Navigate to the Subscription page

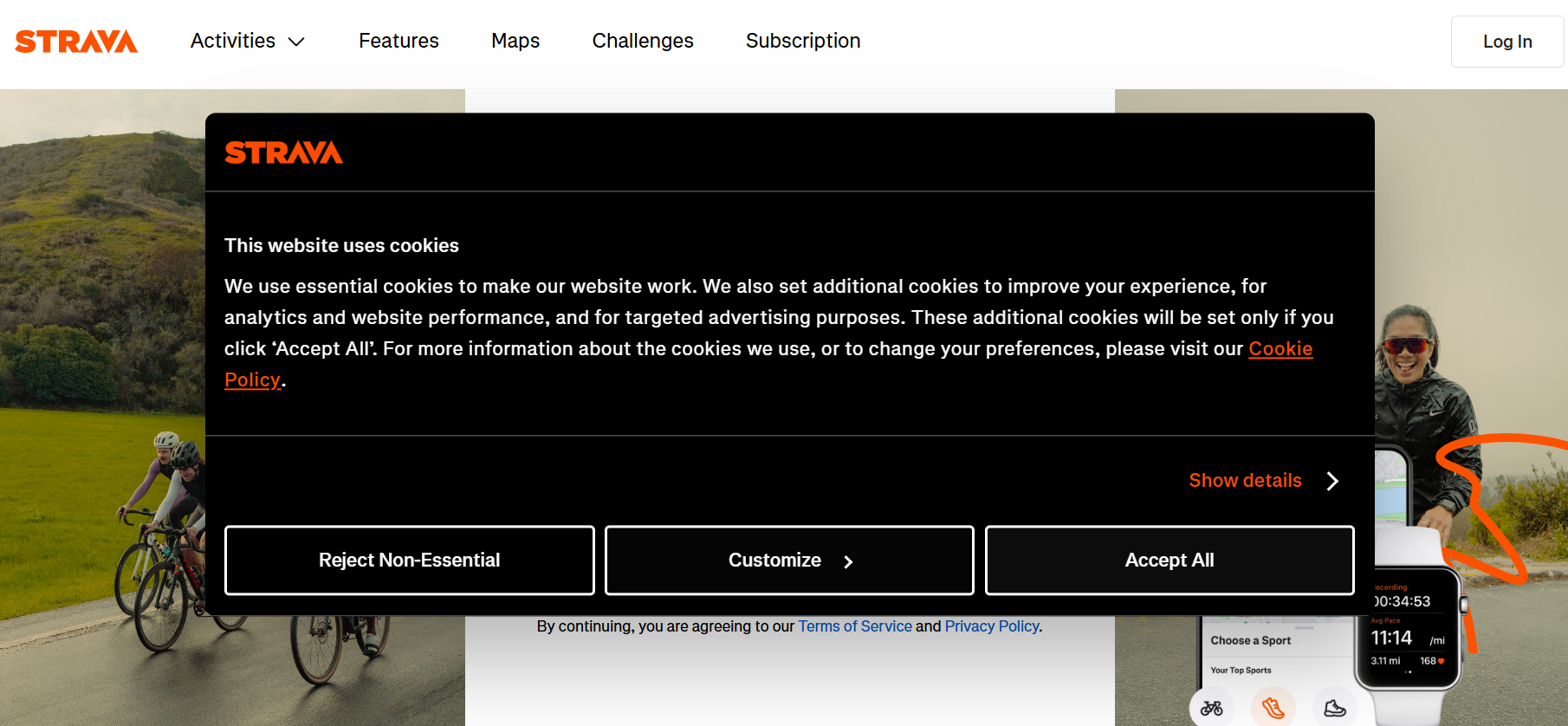[x=803, y=41]
